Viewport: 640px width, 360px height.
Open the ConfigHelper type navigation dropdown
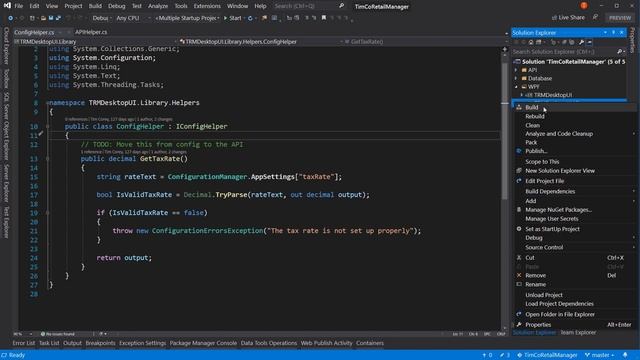point(261,42)
